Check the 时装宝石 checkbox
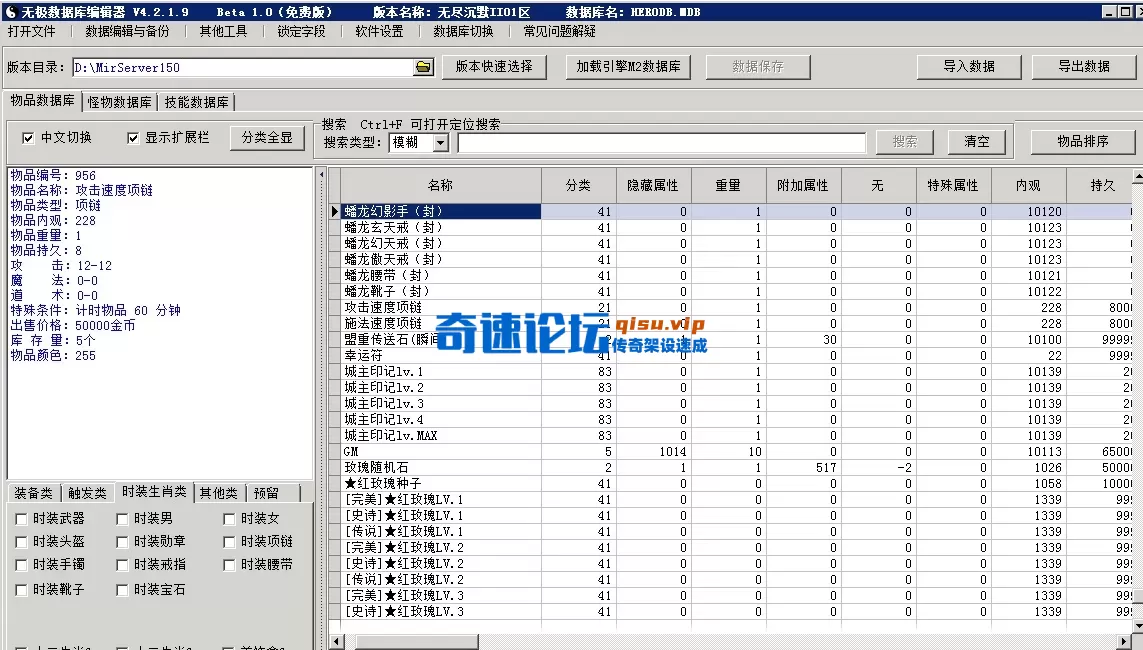The height and width of the screenshot is (650, 1143). point(122,590)
